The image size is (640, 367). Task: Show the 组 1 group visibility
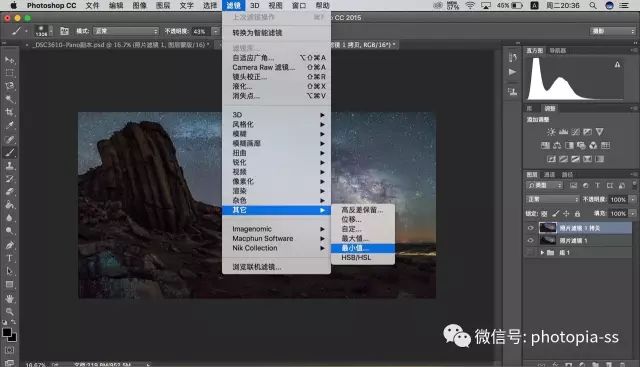[530, 253]
